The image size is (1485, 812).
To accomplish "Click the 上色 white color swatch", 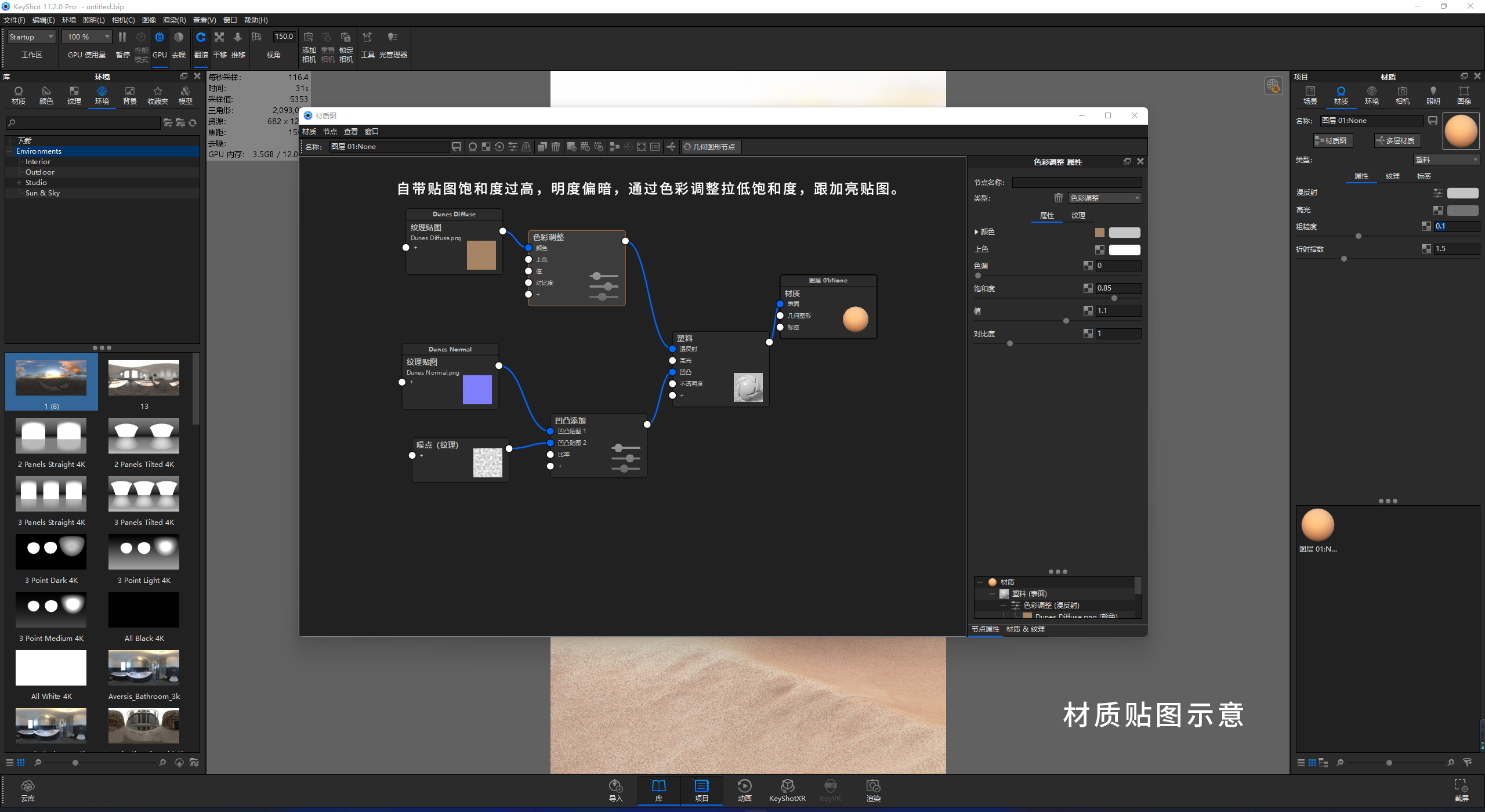I will coord(1124,250).
